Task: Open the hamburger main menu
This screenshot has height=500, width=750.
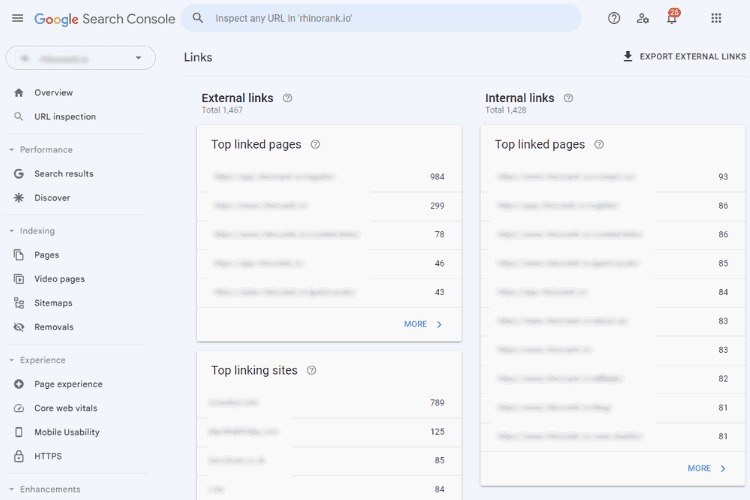Action: [18, 18]
